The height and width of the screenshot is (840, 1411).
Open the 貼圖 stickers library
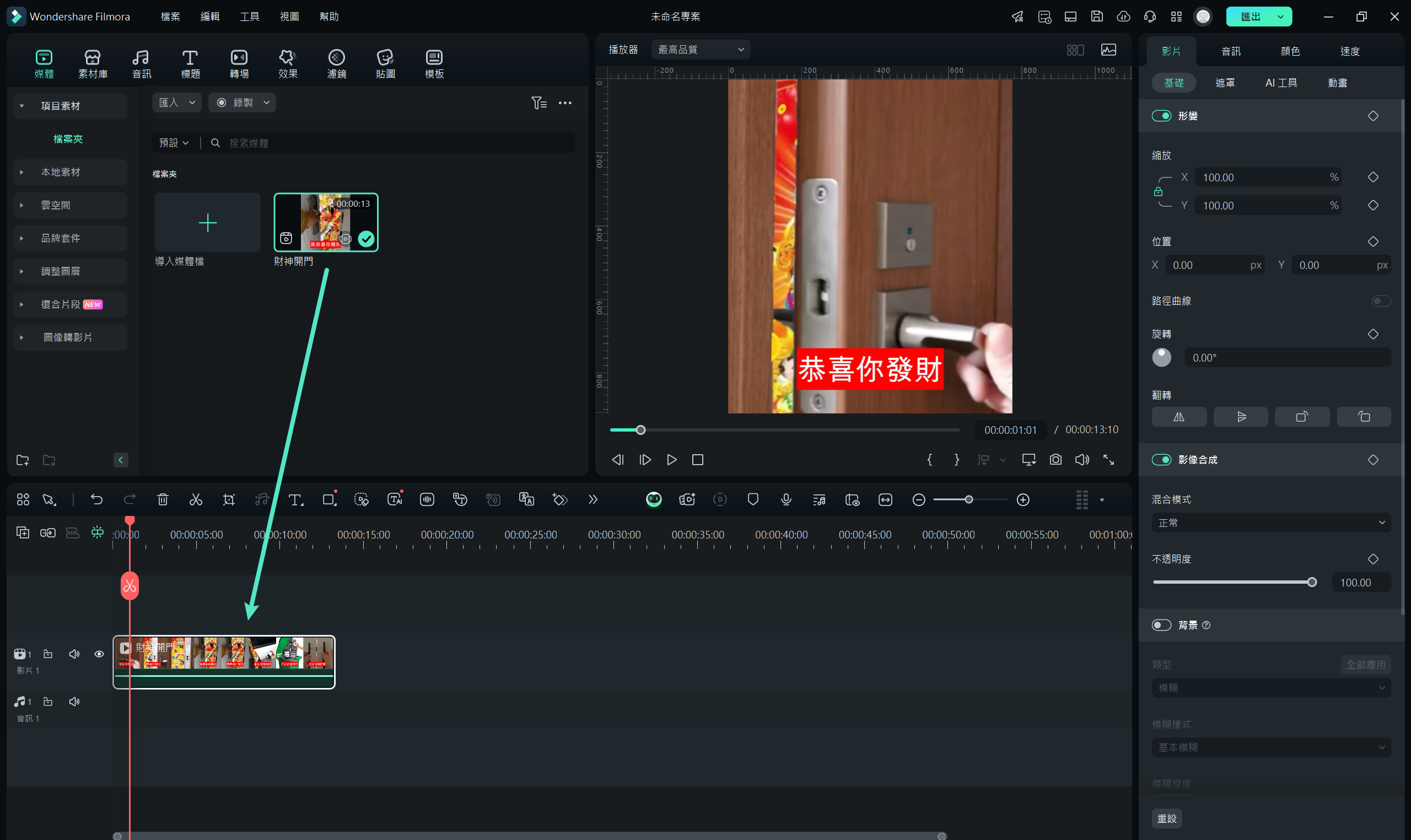coord(385,64)
